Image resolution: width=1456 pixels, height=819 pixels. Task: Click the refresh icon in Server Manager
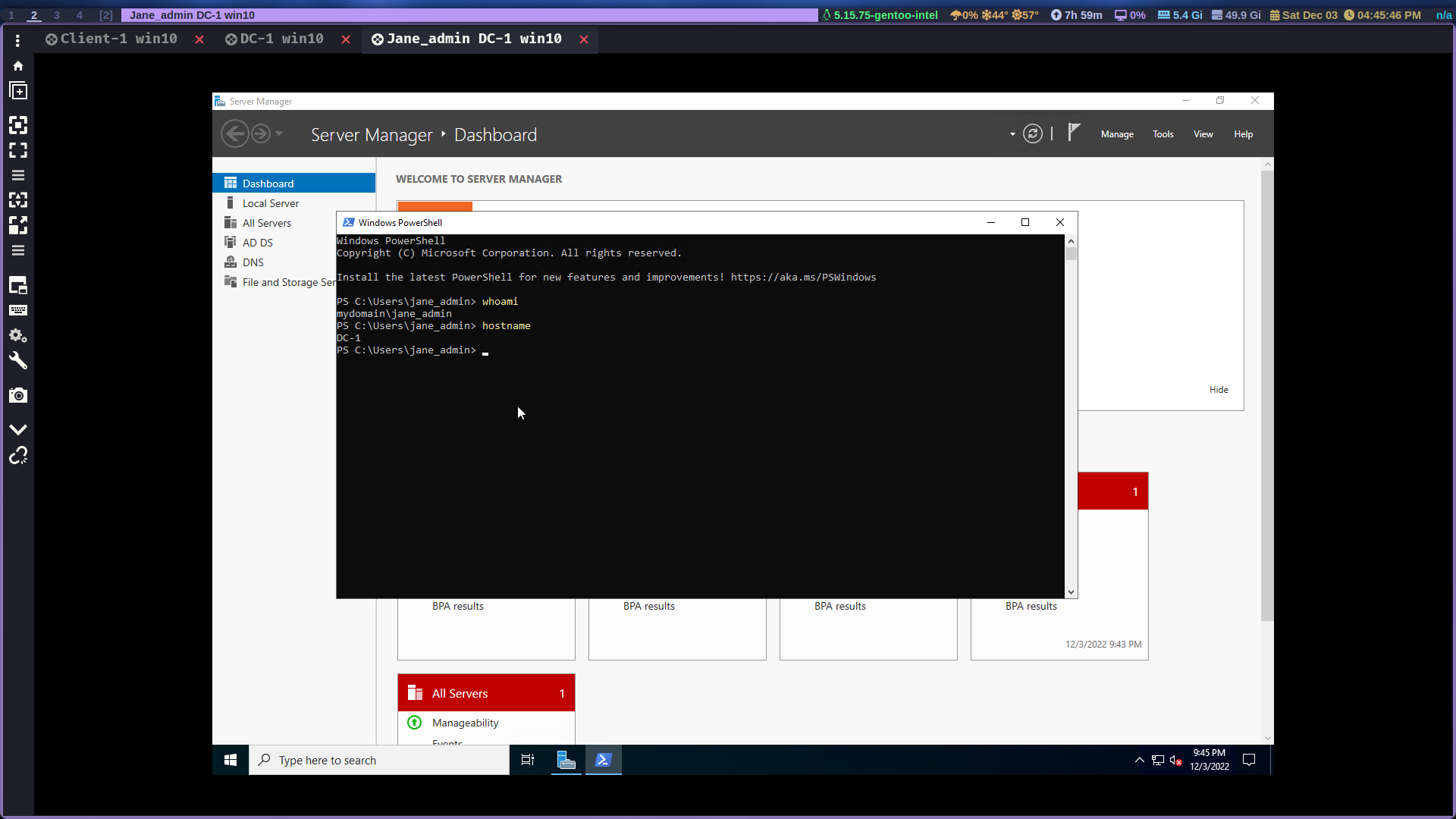click(1033, 134)
